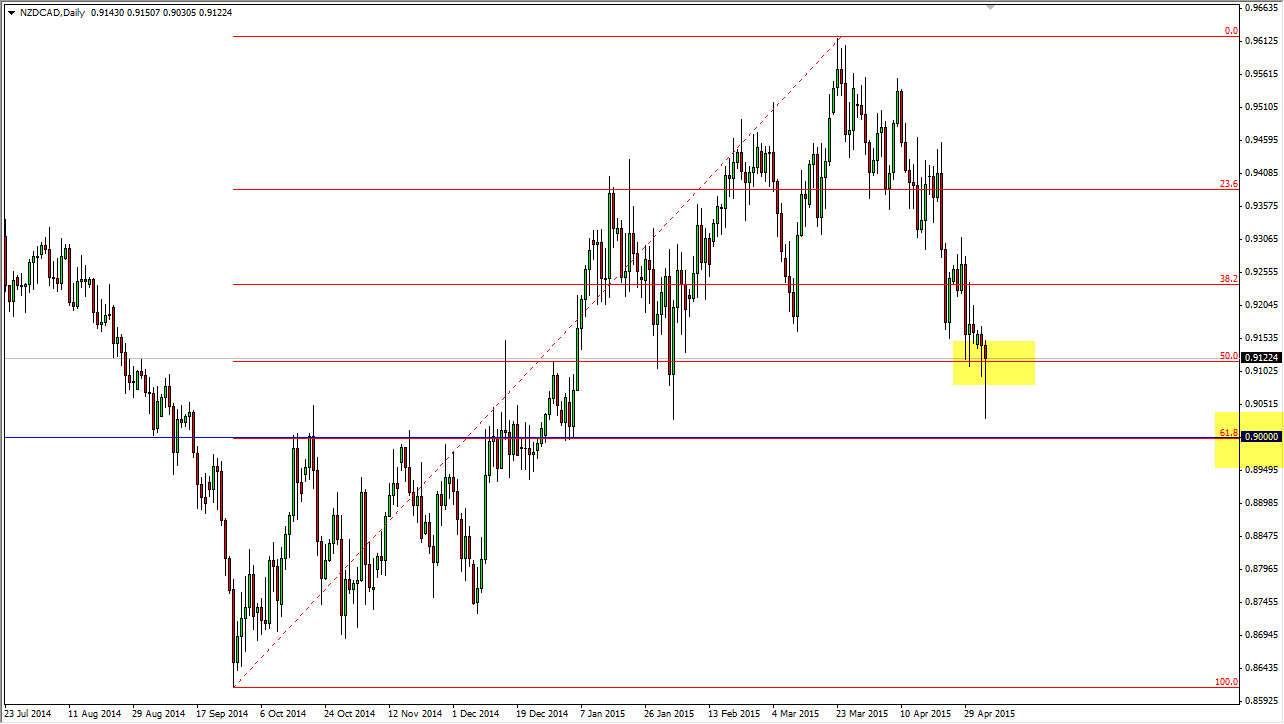Select the 0.0 Fibonacci level line
The height and width of the screenshot is (724, 1284).
tap(600, 37)
